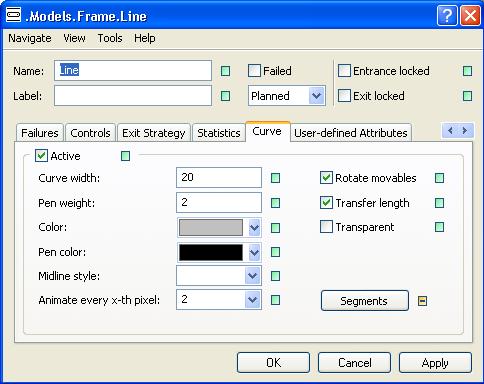This screenshot has width=484, height=384.
Task: Switch to the Exit Strategy tab
Action: pos(154,133)
